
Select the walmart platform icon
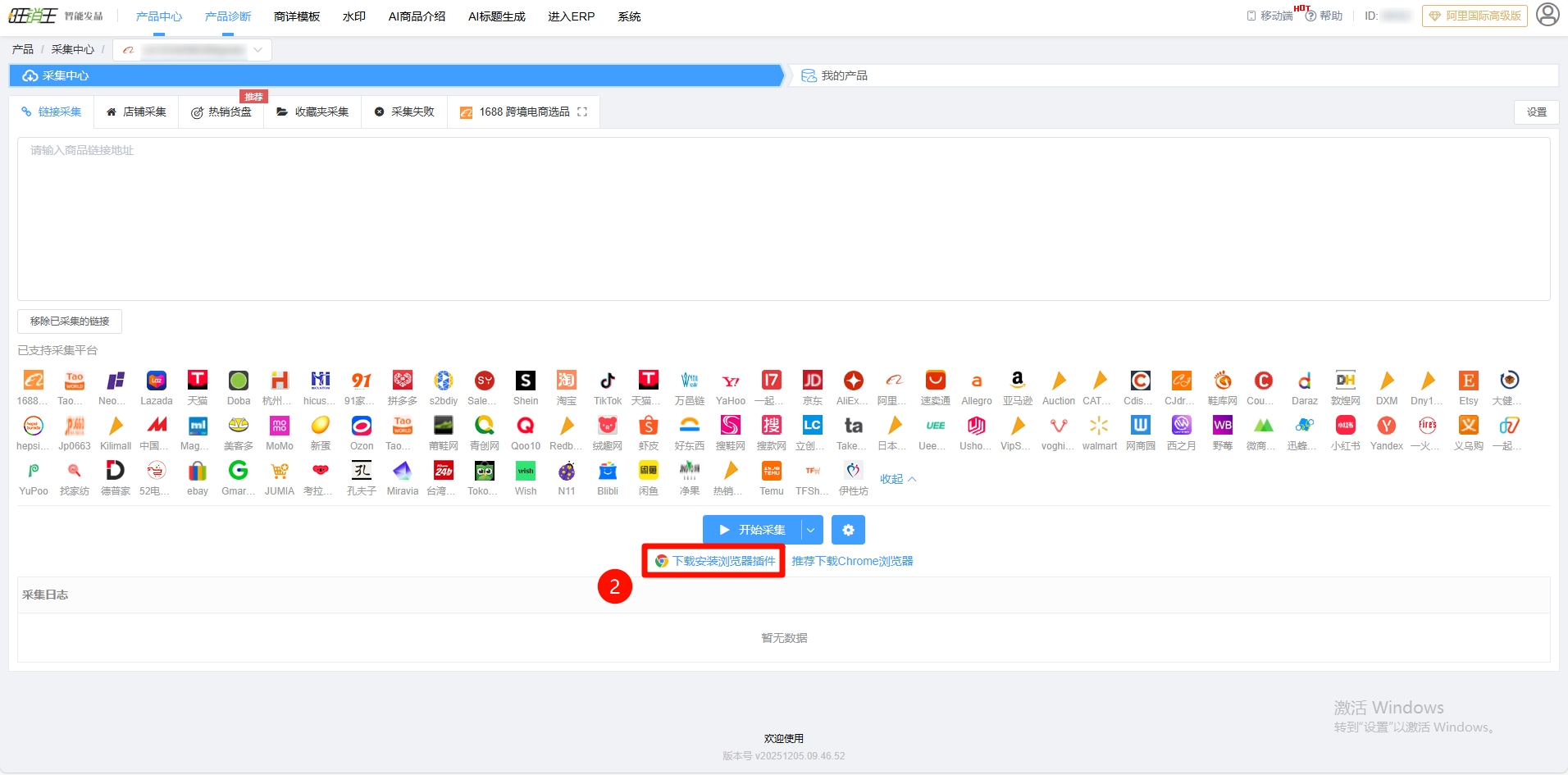(x=1099, y=426)
